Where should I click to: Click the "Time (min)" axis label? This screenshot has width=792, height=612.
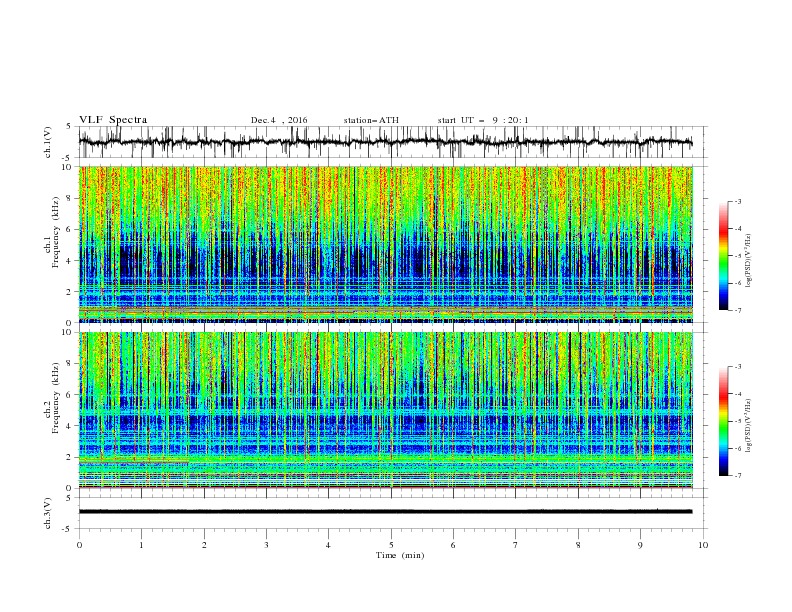(x=400, y=555)
